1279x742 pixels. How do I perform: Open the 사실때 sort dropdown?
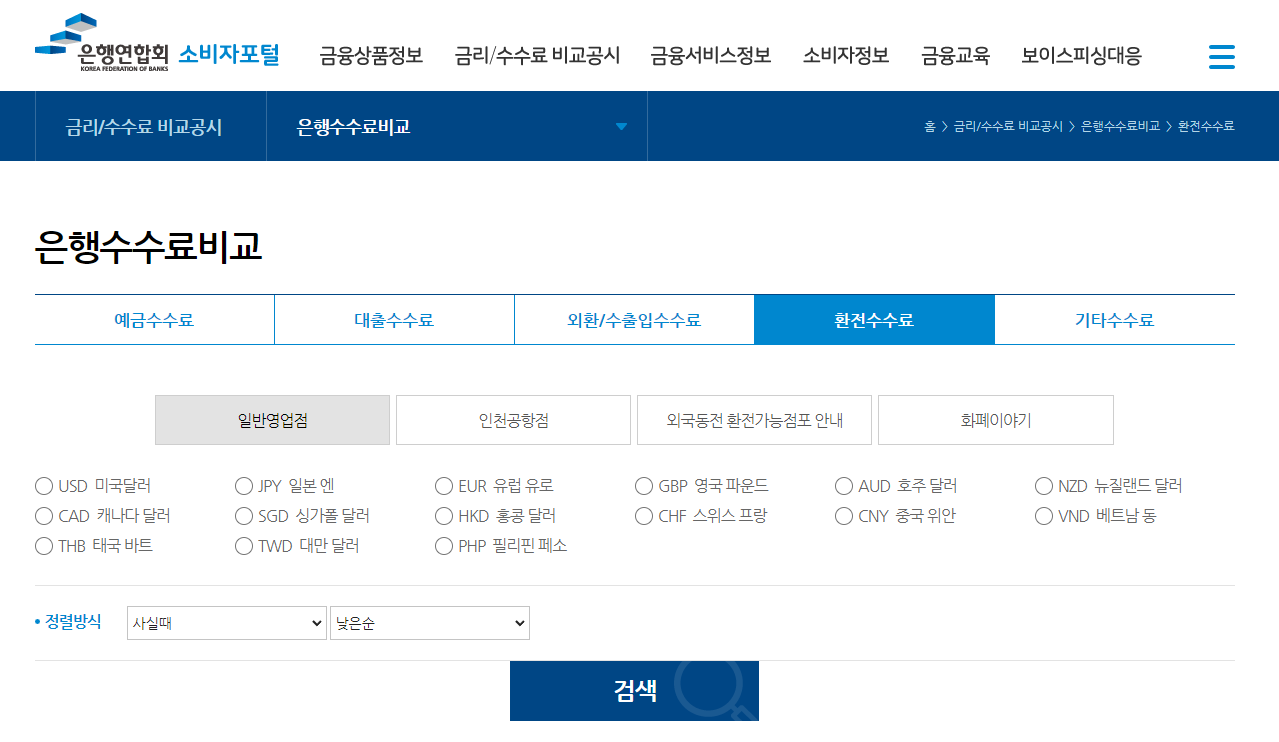point(226,622)
